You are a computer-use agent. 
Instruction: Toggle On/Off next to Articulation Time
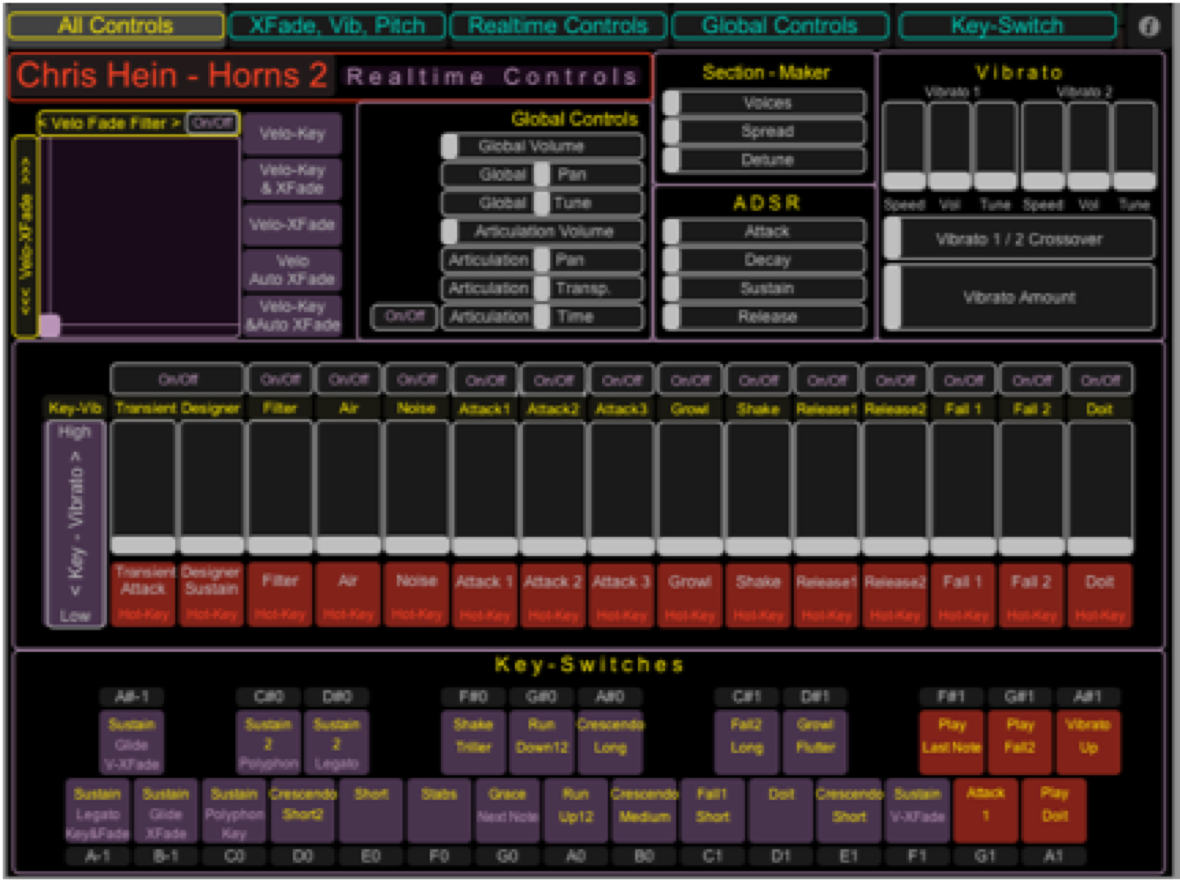point(404,317)
